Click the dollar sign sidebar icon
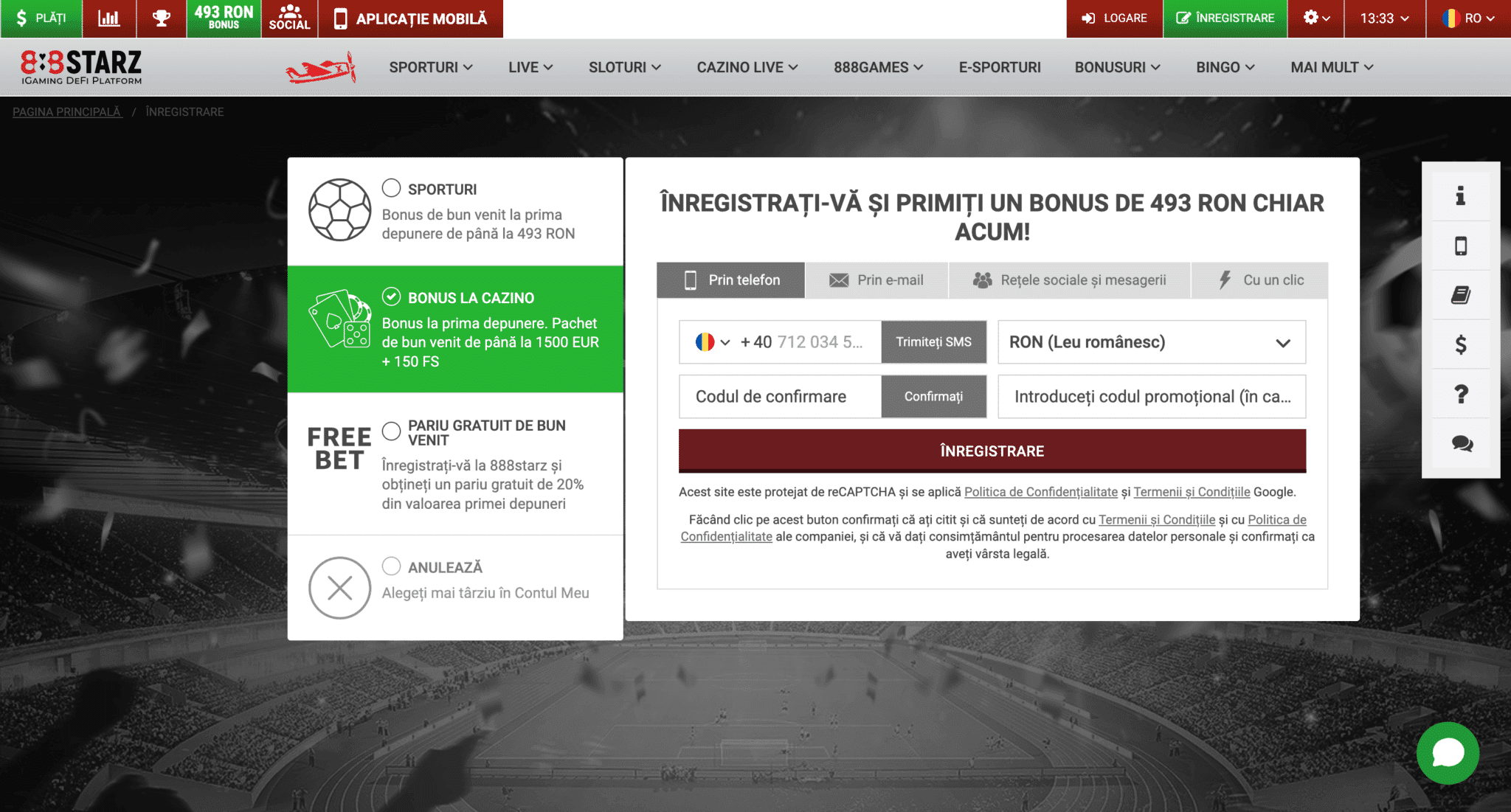Screen dimensions: 1511x812 [1460, 344]
